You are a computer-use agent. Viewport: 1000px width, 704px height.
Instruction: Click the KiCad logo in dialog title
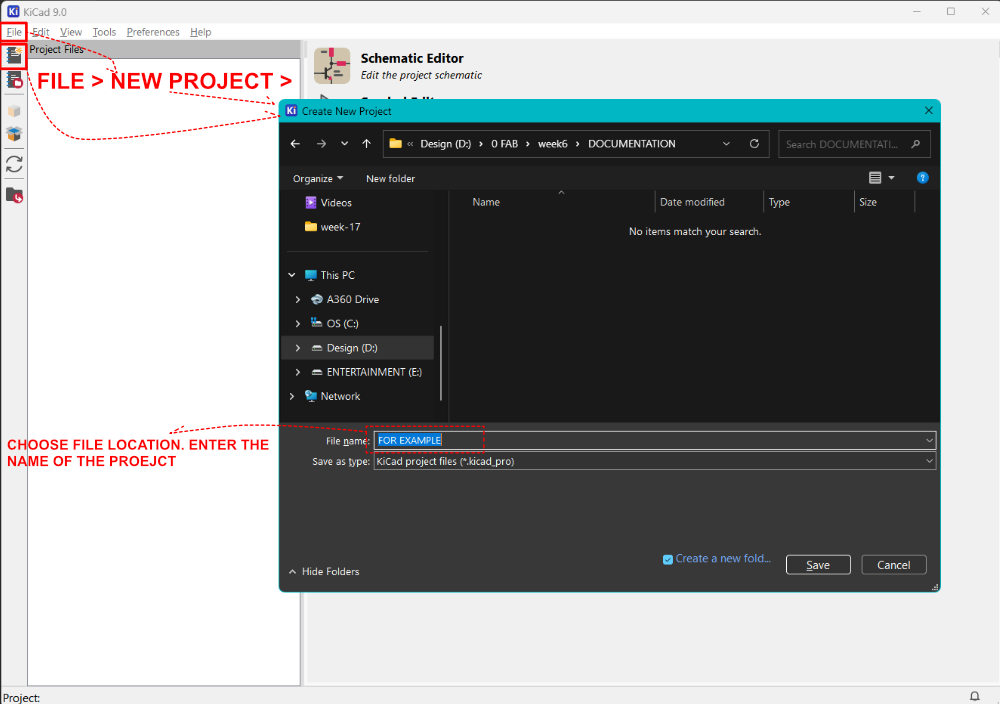(291, 111)
